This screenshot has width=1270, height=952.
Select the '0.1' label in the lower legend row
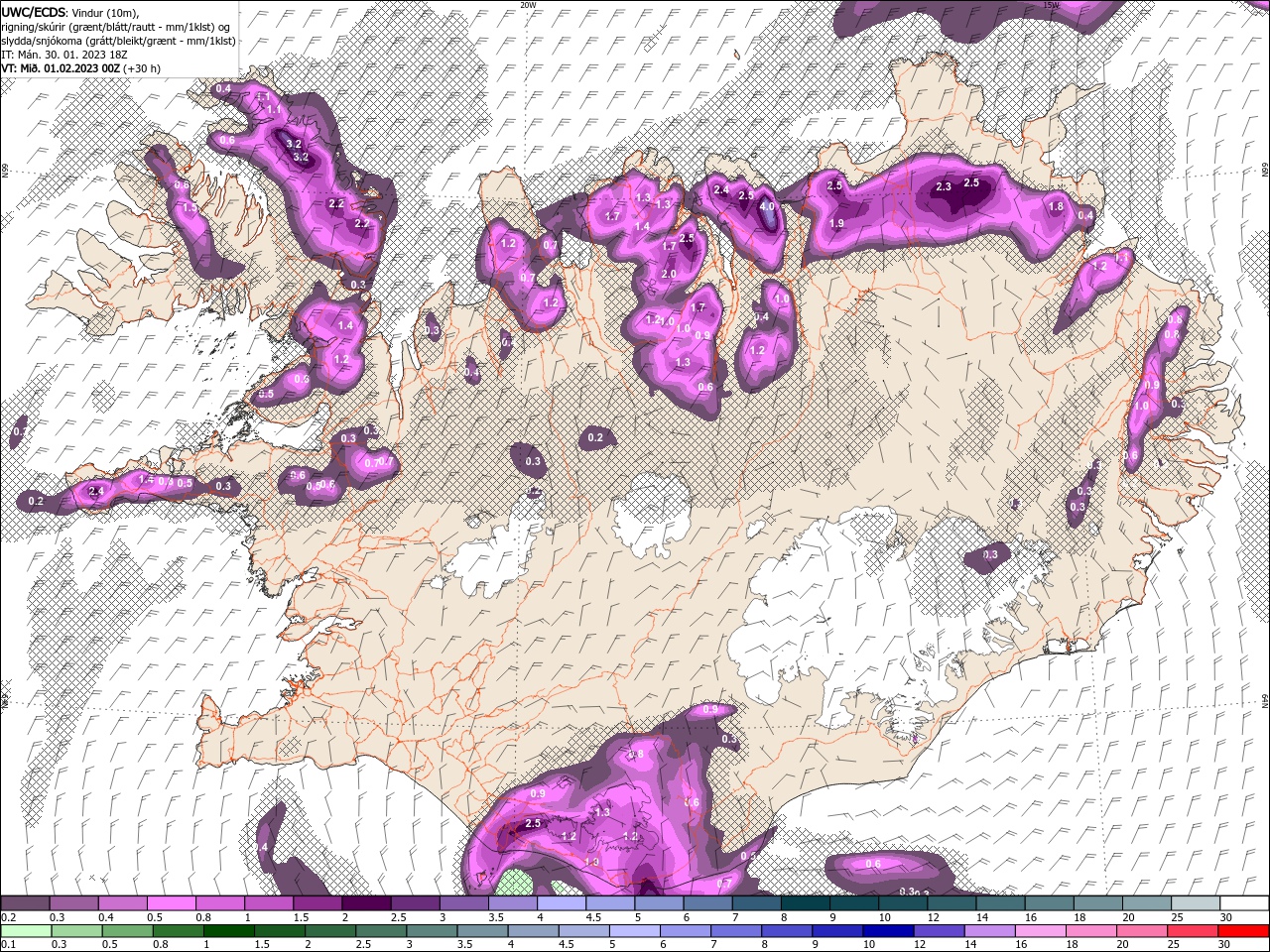click(8, 945)
